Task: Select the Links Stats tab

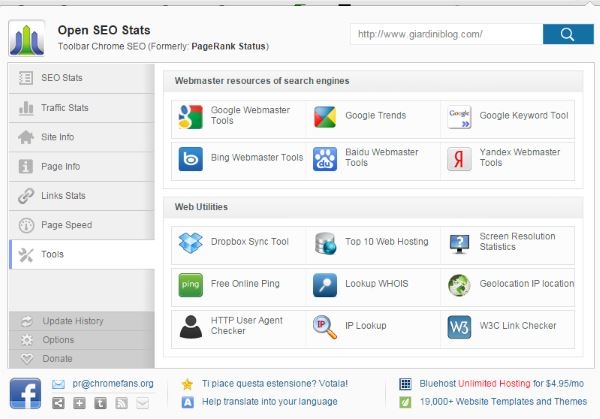Action: tap(82, 196)
